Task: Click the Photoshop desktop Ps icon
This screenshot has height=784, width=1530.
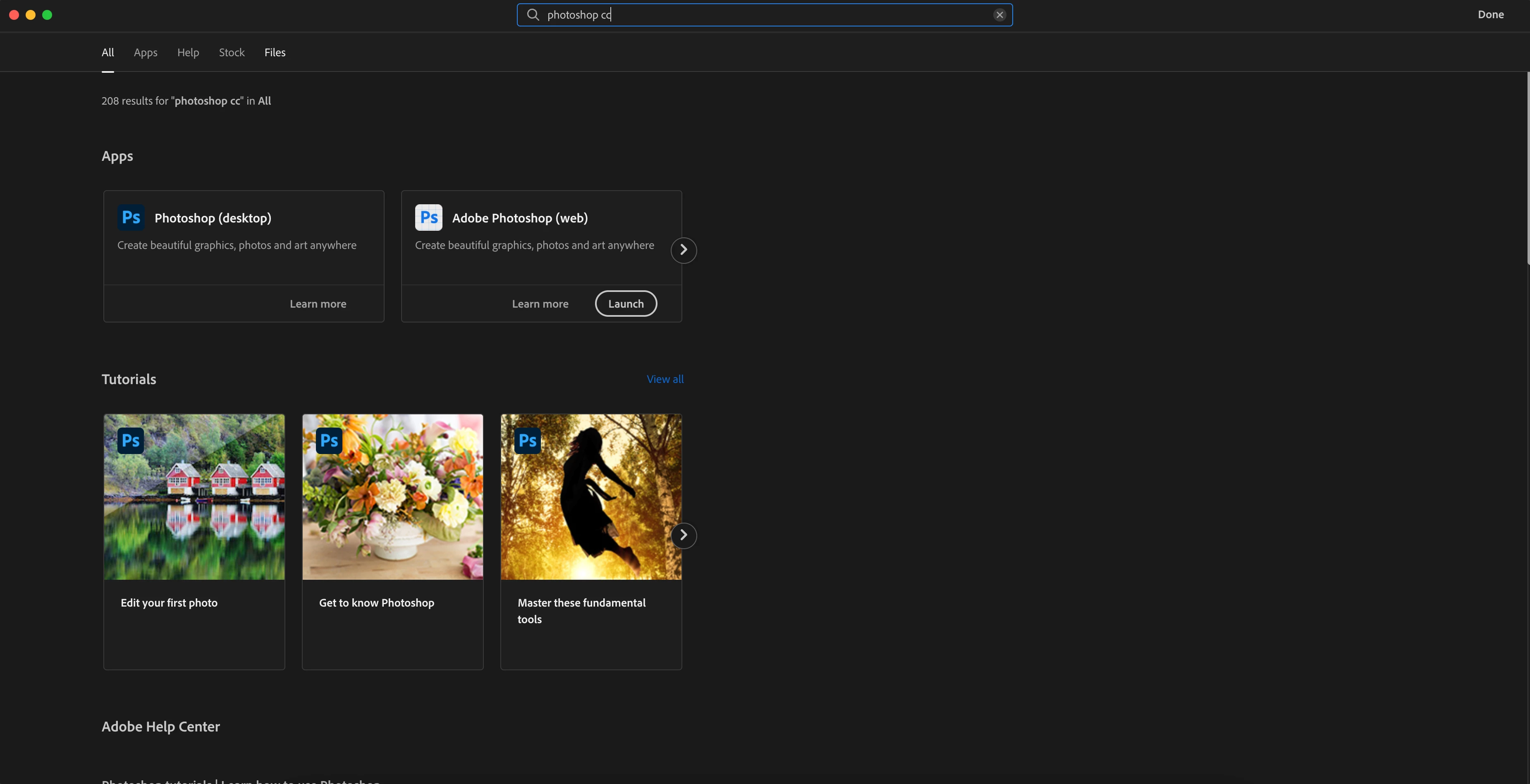Action: click(x=131, y=218)
